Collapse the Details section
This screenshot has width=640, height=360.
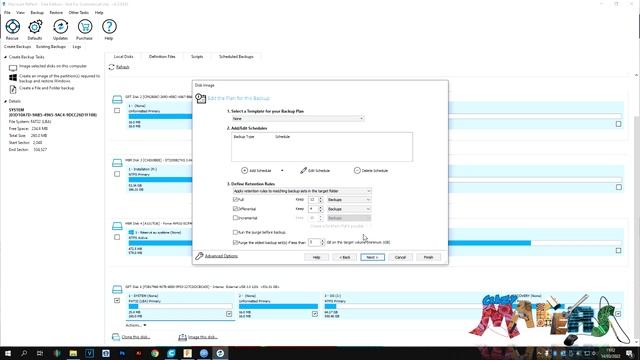5,101
